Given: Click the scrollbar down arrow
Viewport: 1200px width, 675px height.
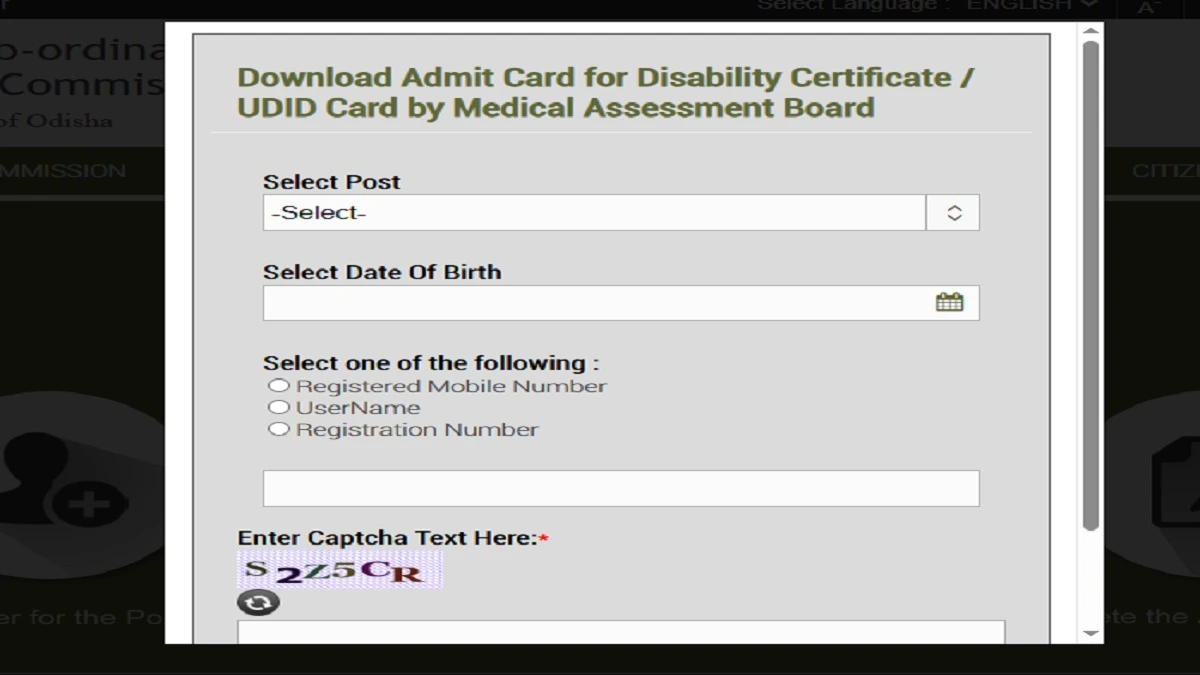Looking at the screenshot, I should [x=1088, y=632].
